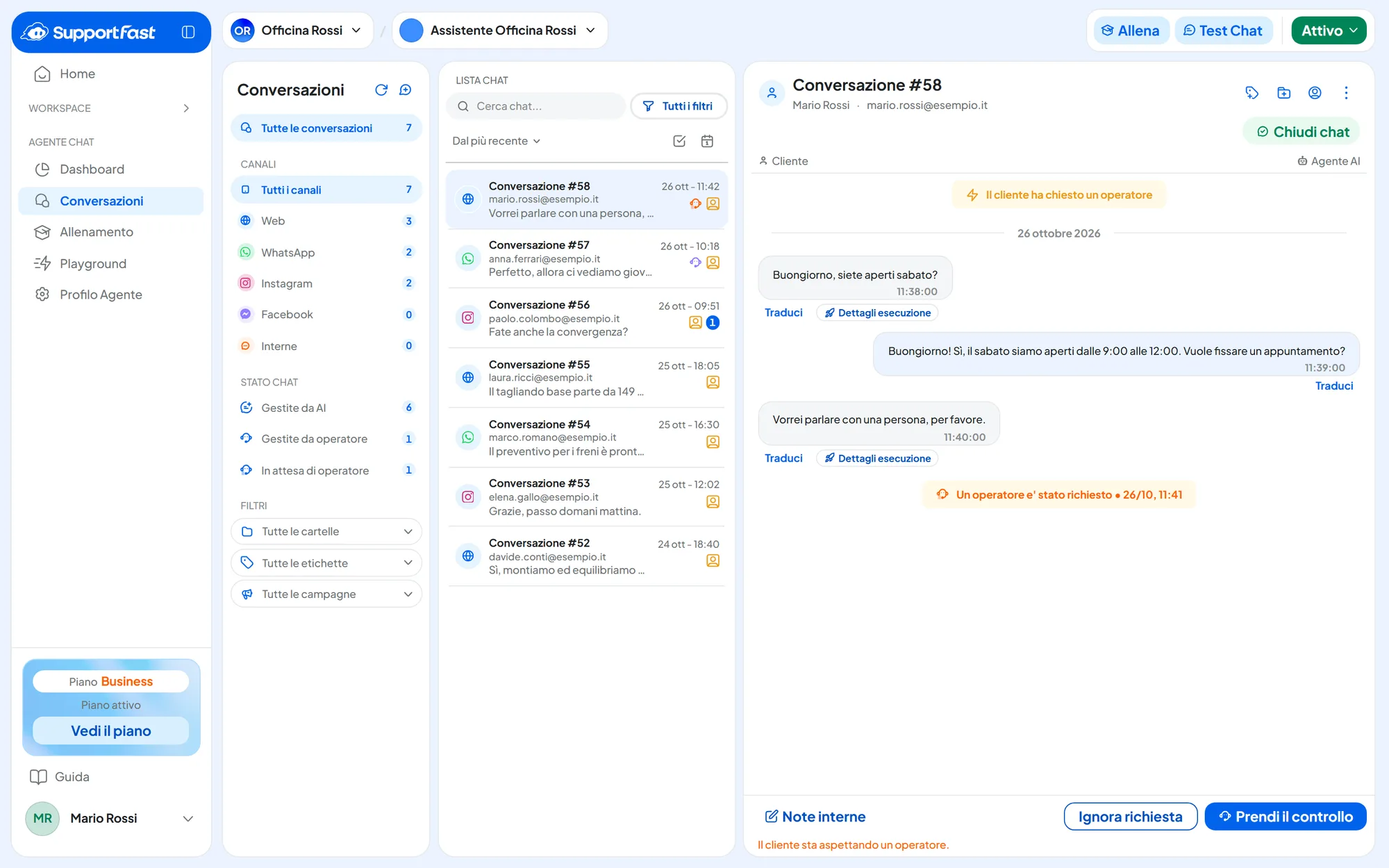The image size is (1389, 868).
Task: Open Conversazione #56 from paolo.colombo
Action: pyautogui.click(x=586, y=318)
